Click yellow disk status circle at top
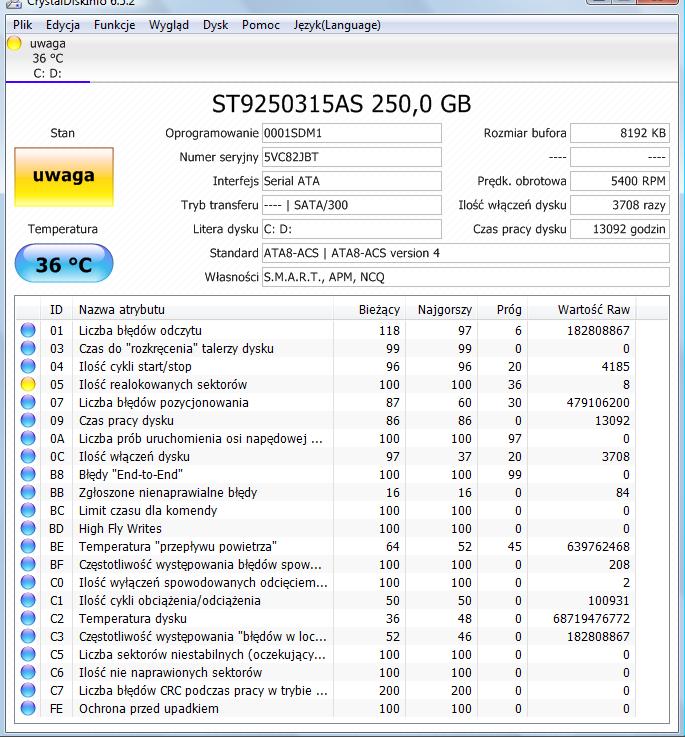Viewport: 685px width, 737px height. [x=15, y=43]
